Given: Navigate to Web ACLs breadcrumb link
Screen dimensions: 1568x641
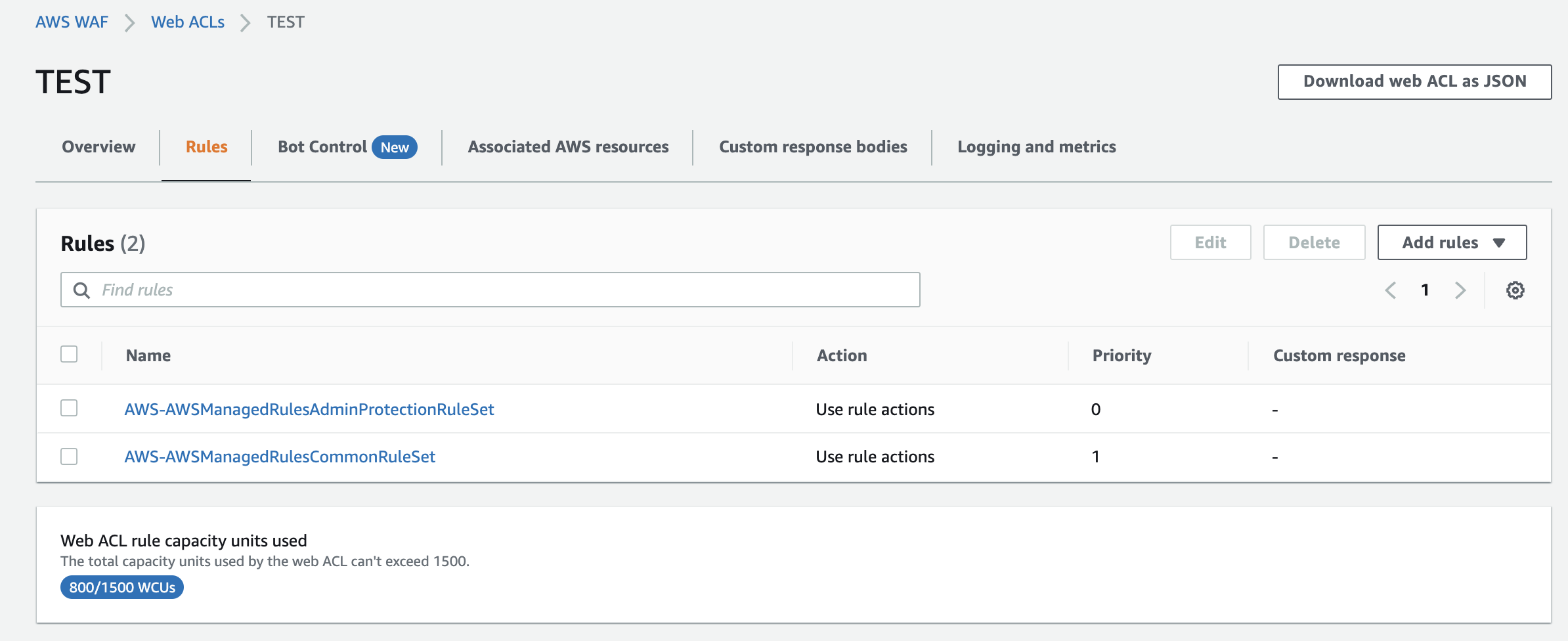Looking at the screenshot, I should tap(188, 22).
